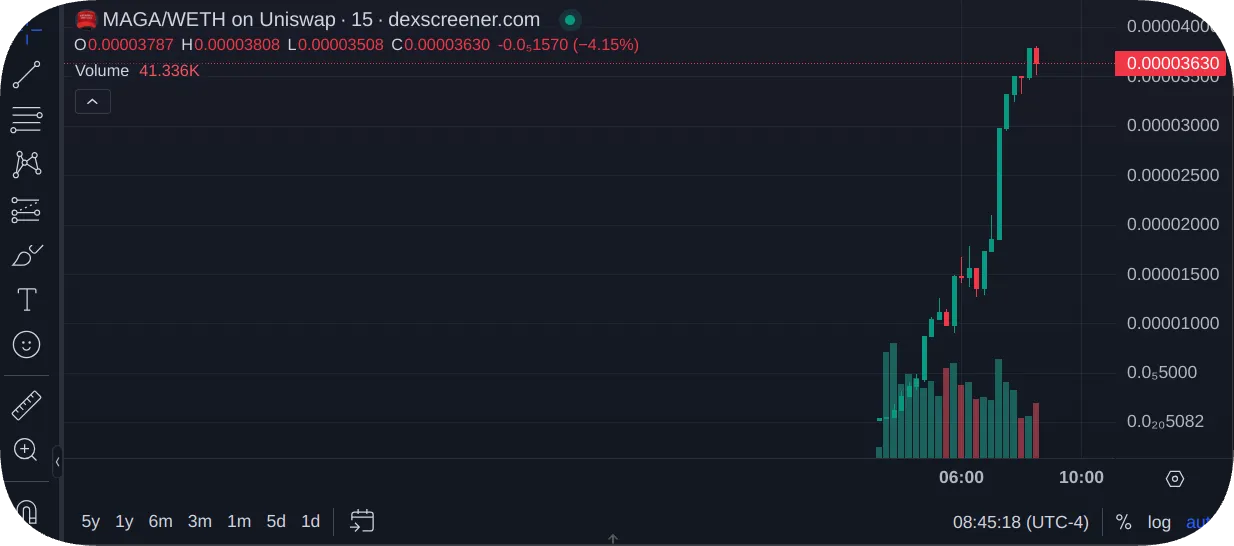
Task: Click the 0.00003000 price axis label
Action: coord(1173,125)
